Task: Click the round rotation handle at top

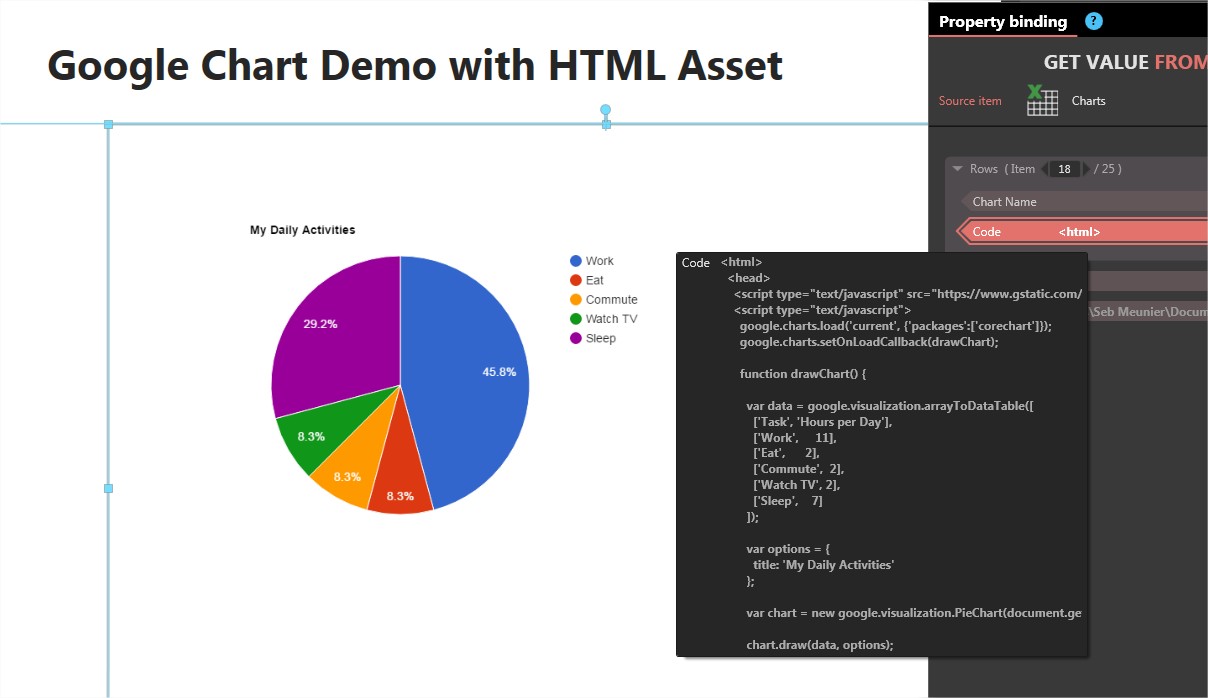Action: (x=605, y=109)
